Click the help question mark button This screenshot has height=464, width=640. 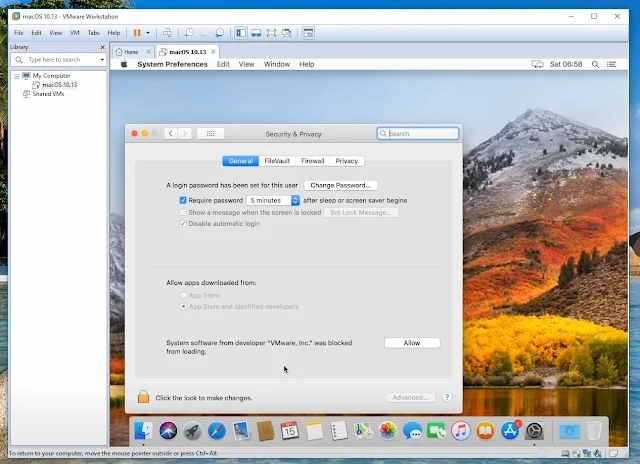[x=447, y=397]
